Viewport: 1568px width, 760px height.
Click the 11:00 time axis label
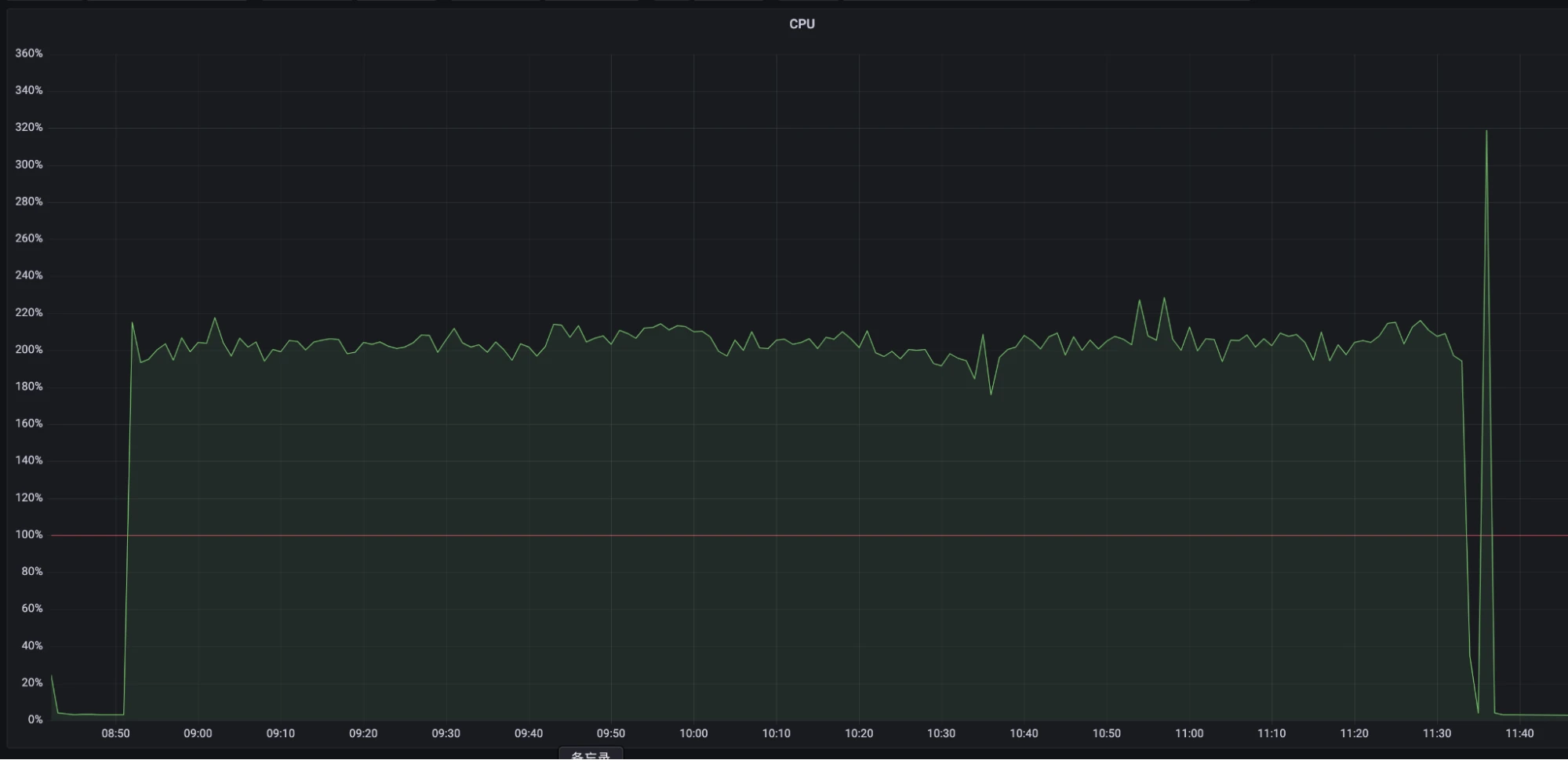click(x=1189, y=733)
